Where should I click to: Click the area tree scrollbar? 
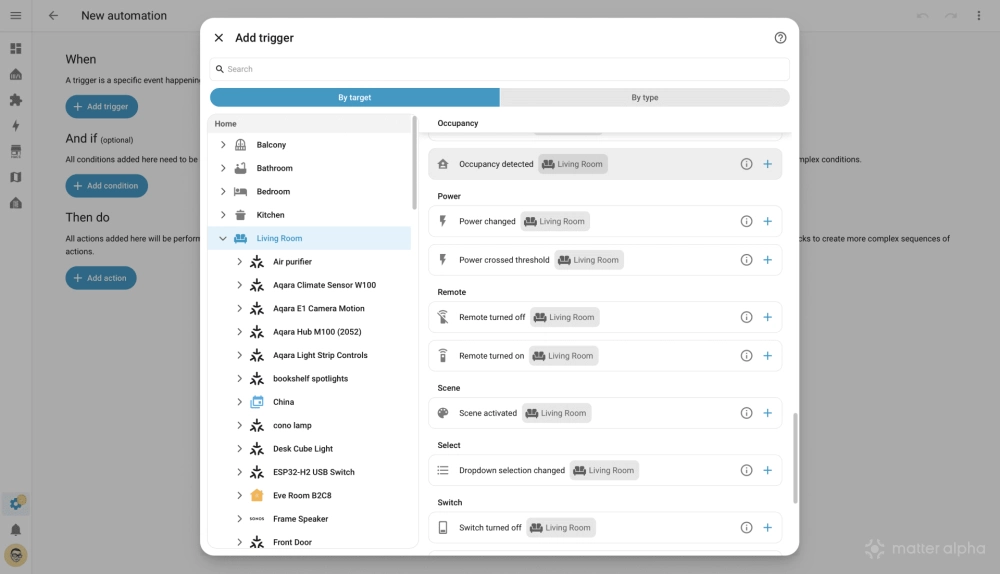coord(415,163)
